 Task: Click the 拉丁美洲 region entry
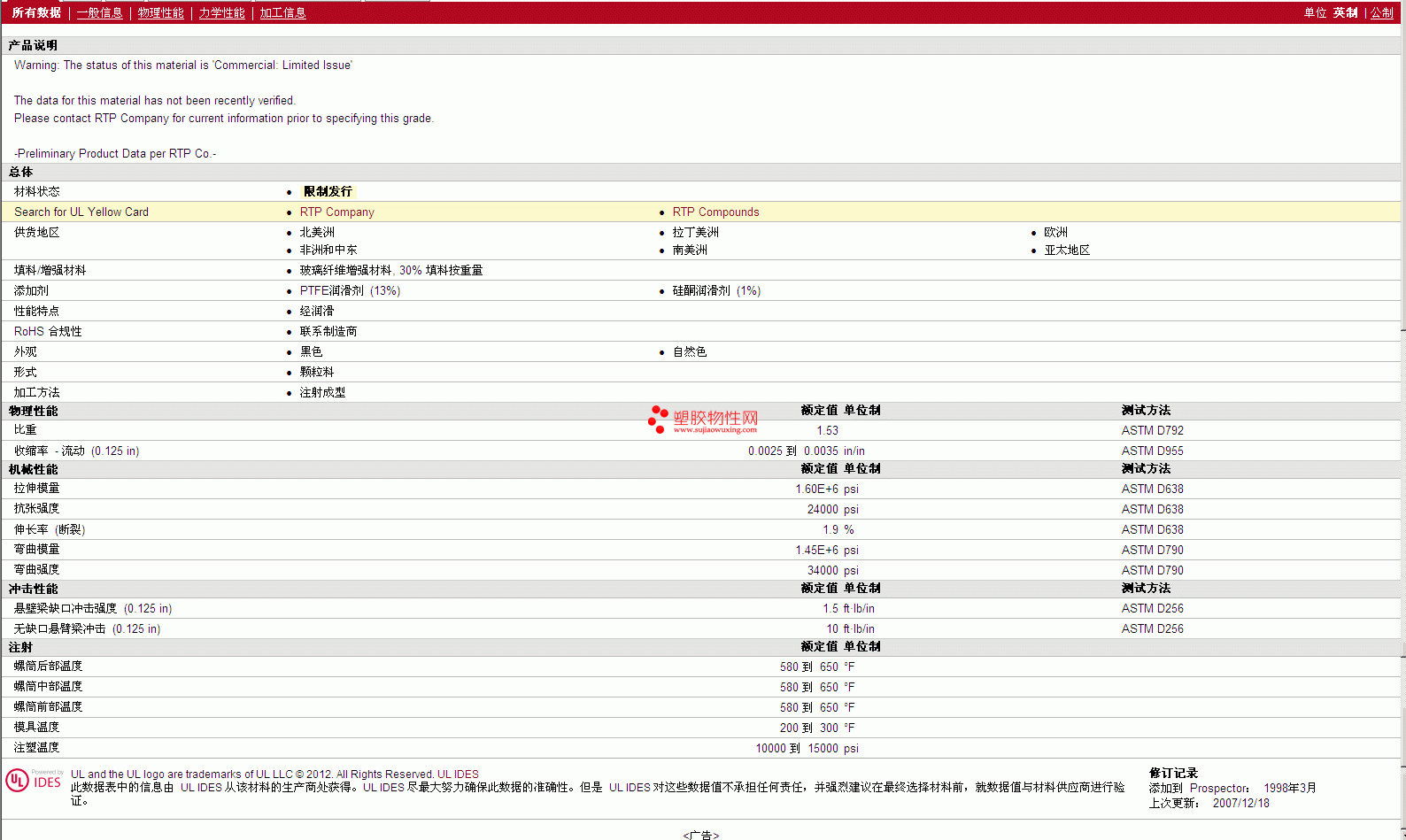pyautogui.click(x=695, y=232)
